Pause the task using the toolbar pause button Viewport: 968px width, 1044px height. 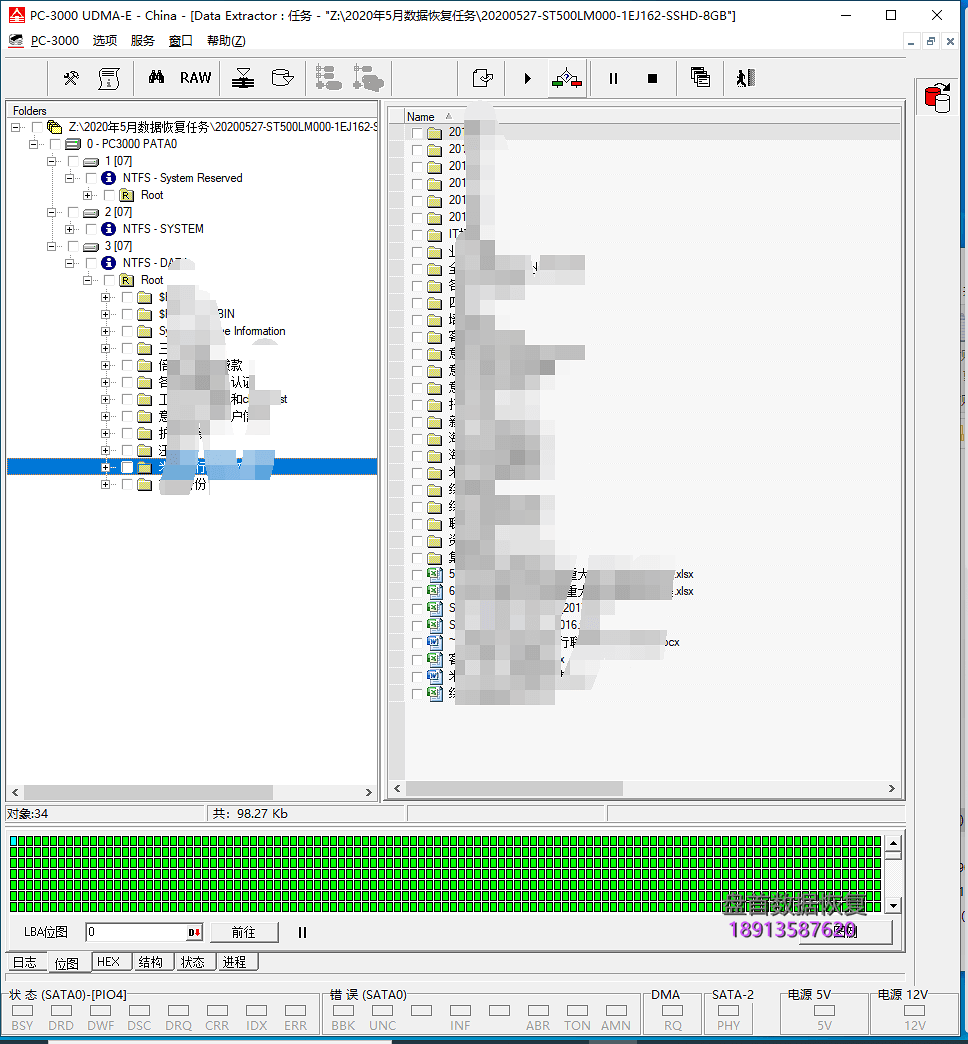[x=613, y=79]
